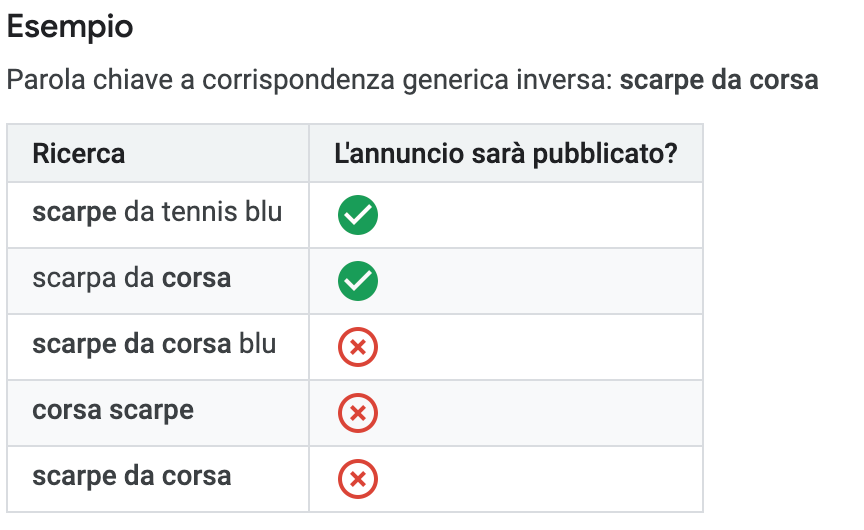The width and height of the screenshot is (864, 530).
Task: Click the bold word scarpe in first row
Action: coord(74,213)
